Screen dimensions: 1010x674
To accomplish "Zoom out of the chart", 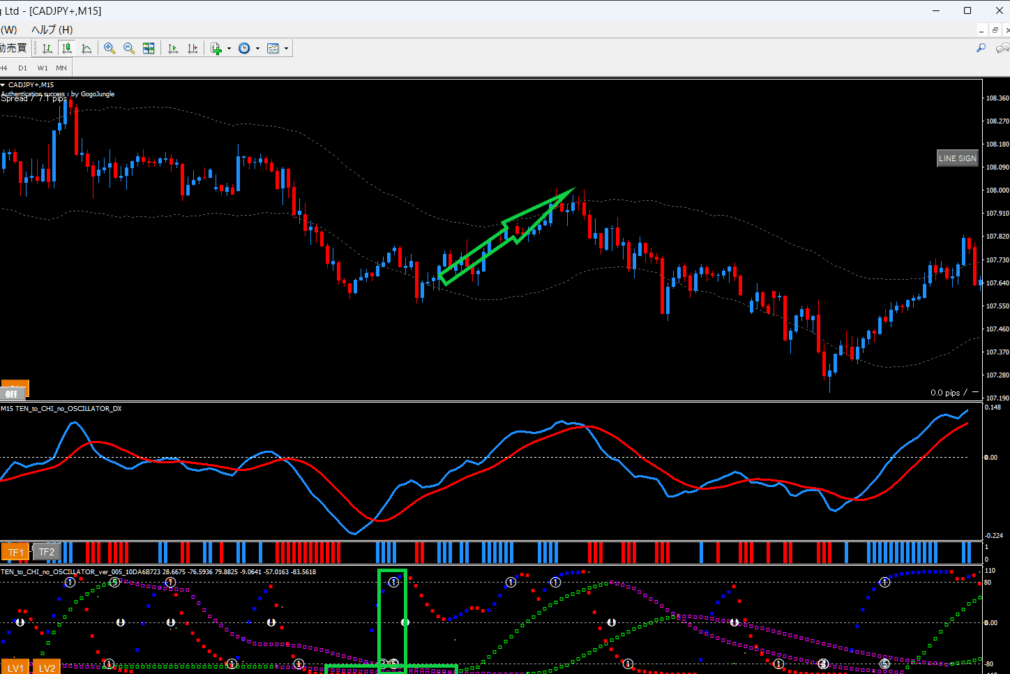I will point(129,48).
